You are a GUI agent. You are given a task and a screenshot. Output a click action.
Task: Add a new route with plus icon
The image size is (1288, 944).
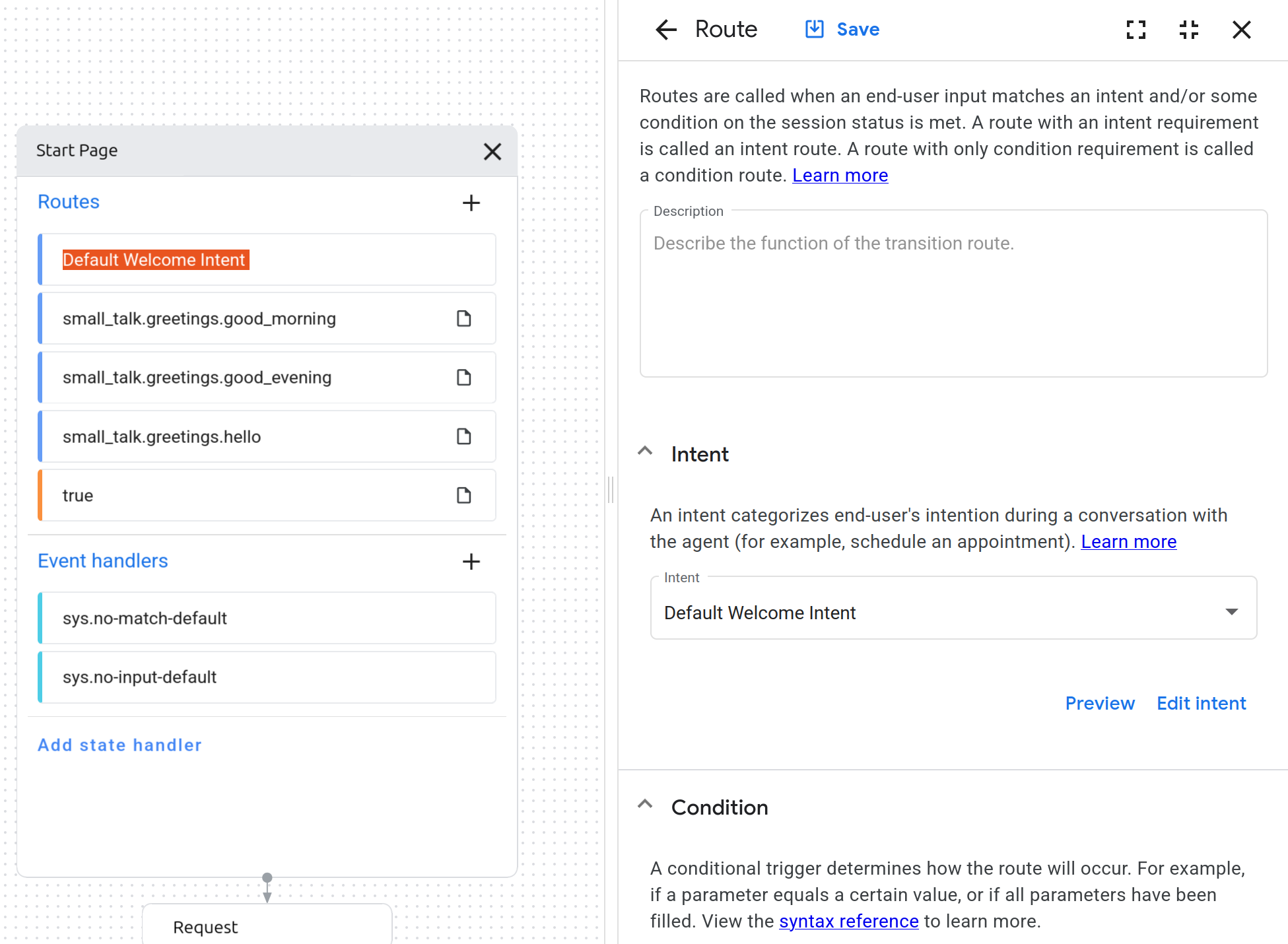[x=471, y=203]
